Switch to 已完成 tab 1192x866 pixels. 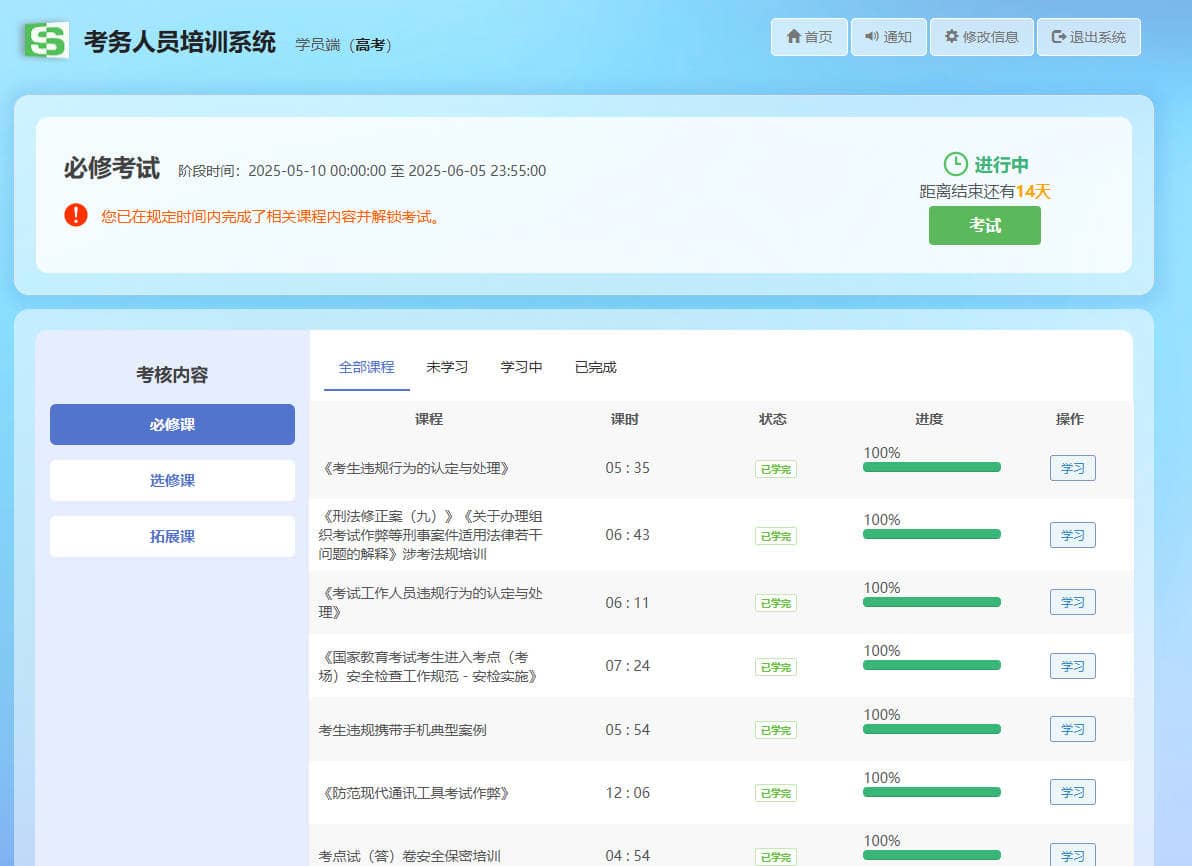pos(595,367)
